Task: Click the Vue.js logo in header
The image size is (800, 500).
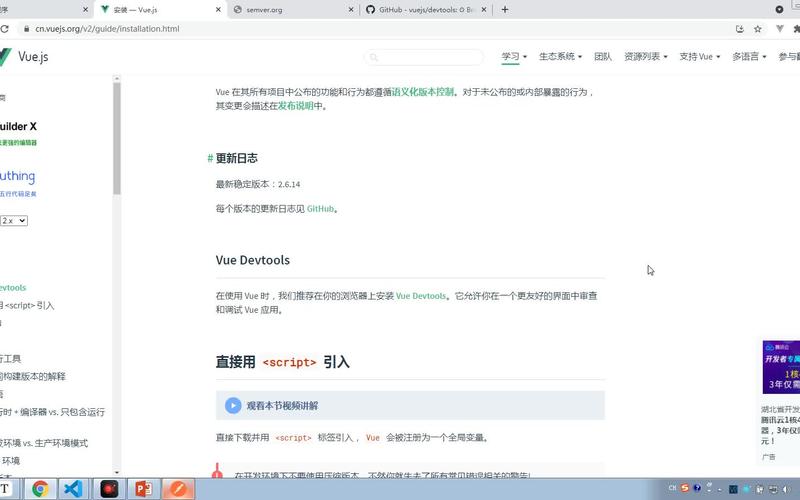Action: point(24,56)
